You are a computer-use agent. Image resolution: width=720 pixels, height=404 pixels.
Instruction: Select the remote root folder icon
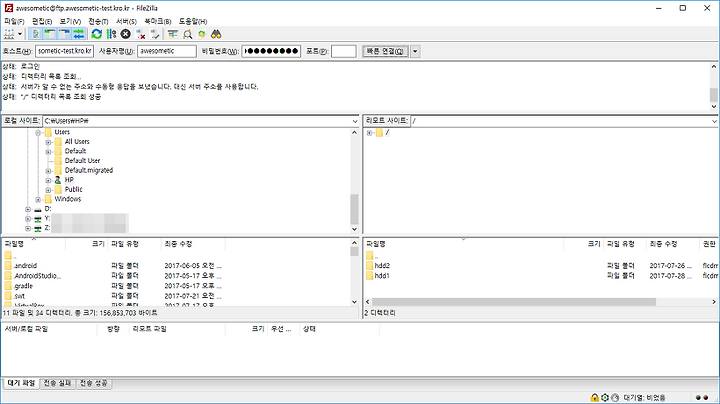pyautogui.click(x=379, y=133)
